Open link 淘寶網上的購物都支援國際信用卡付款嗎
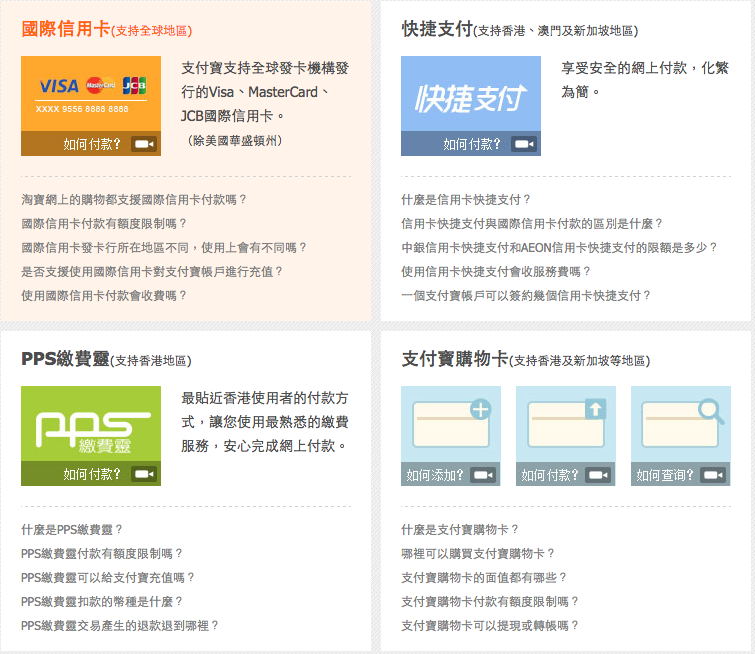755x654 pixels. [x=134, y=199]
